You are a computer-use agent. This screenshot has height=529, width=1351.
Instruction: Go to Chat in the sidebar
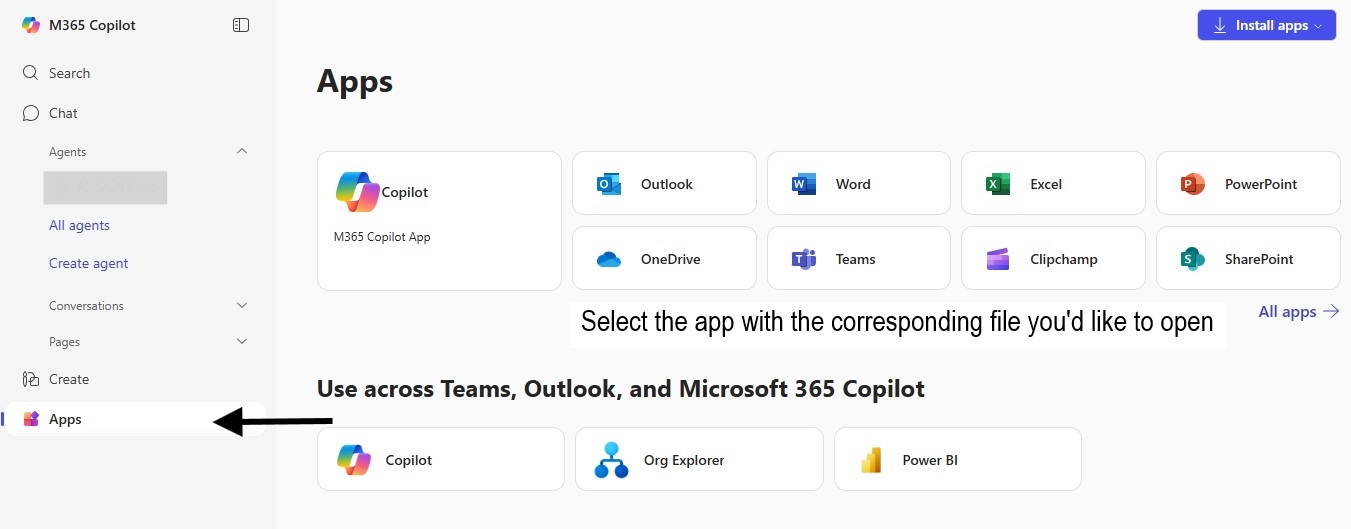[63, 113]
